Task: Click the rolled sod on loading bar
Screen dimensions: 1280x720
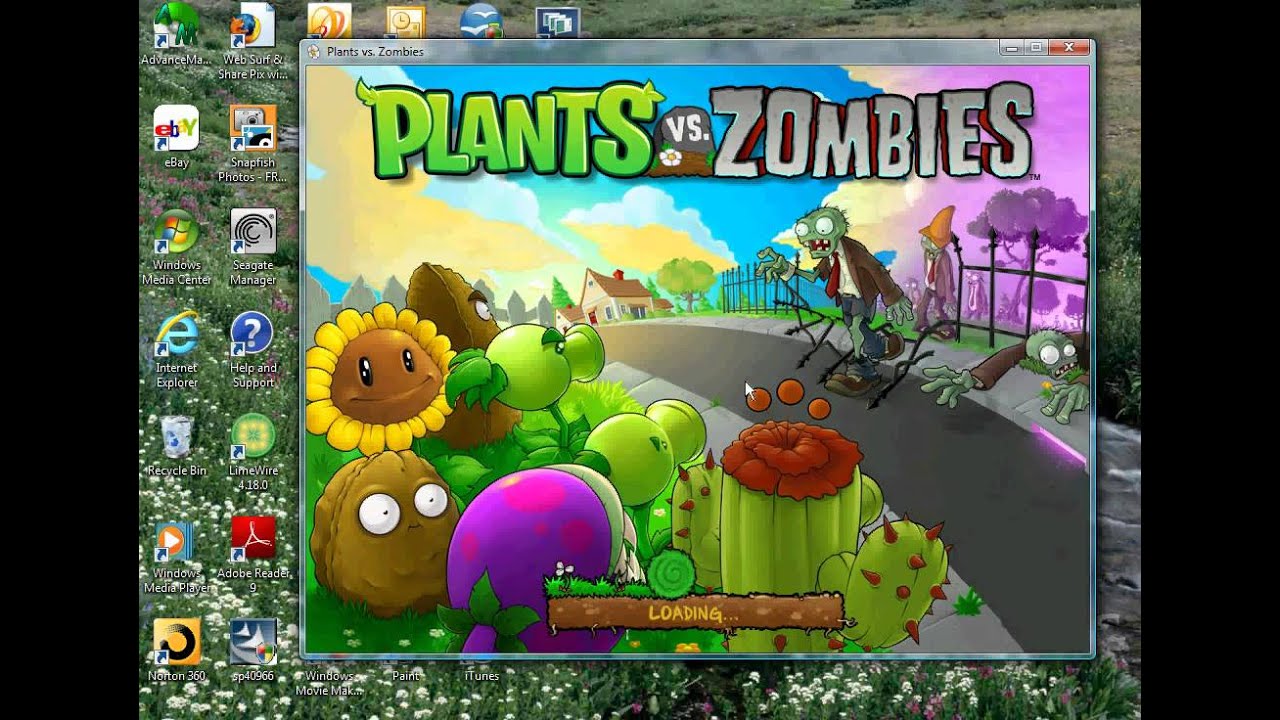Action: (672, 572)
